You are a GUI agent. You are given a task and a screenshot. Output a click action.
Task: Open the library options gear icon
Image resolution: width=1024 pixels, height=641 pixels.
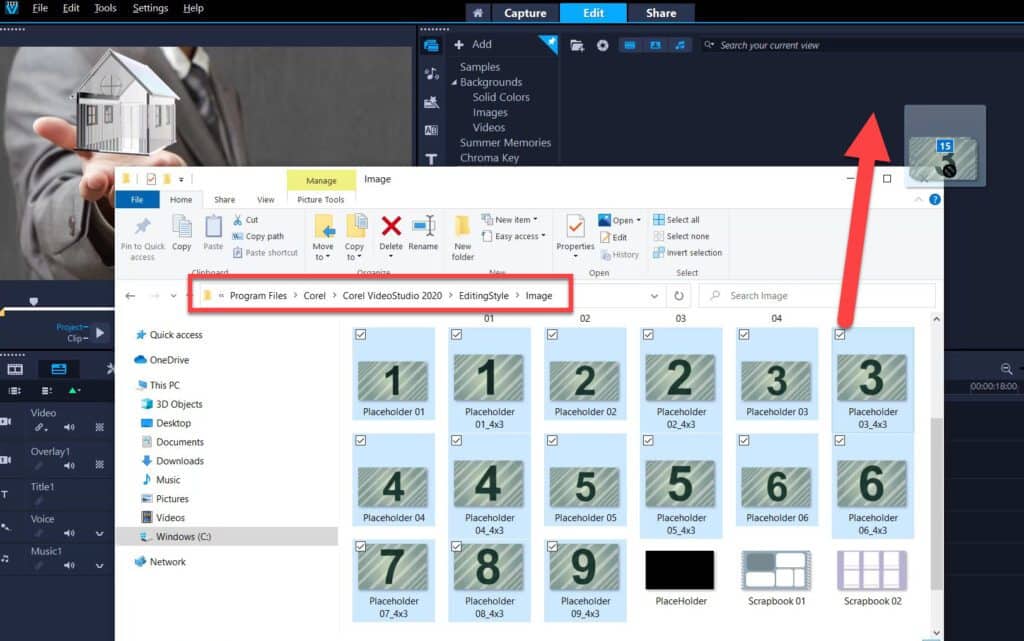pos(603,44)
